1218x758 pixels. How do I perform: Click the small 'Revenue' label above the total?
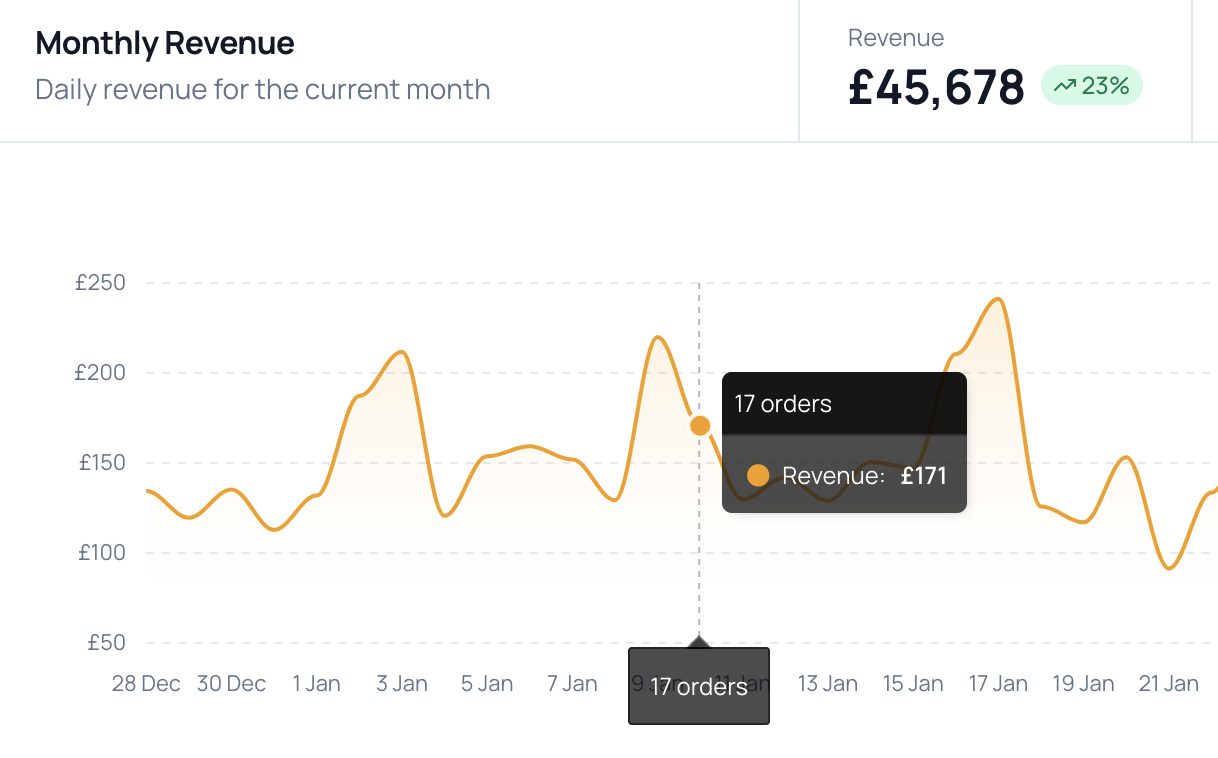[896, 38]
